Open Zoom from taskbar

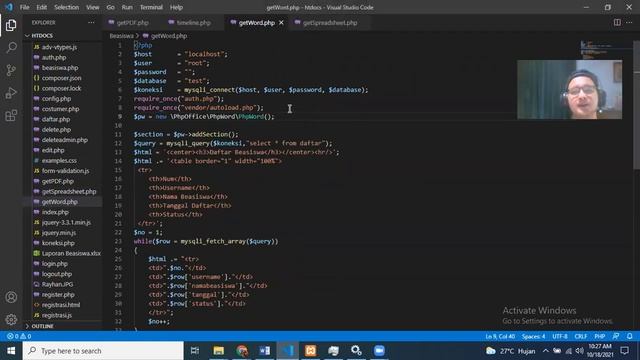(x=379, y=351)
